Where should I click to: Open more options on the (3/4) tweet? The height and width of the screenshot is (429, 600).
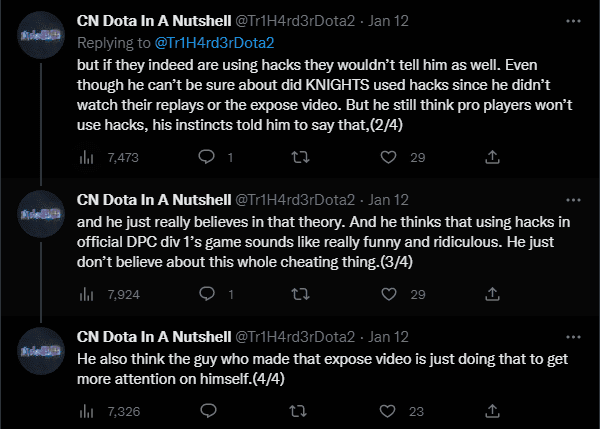click(570, 199)
